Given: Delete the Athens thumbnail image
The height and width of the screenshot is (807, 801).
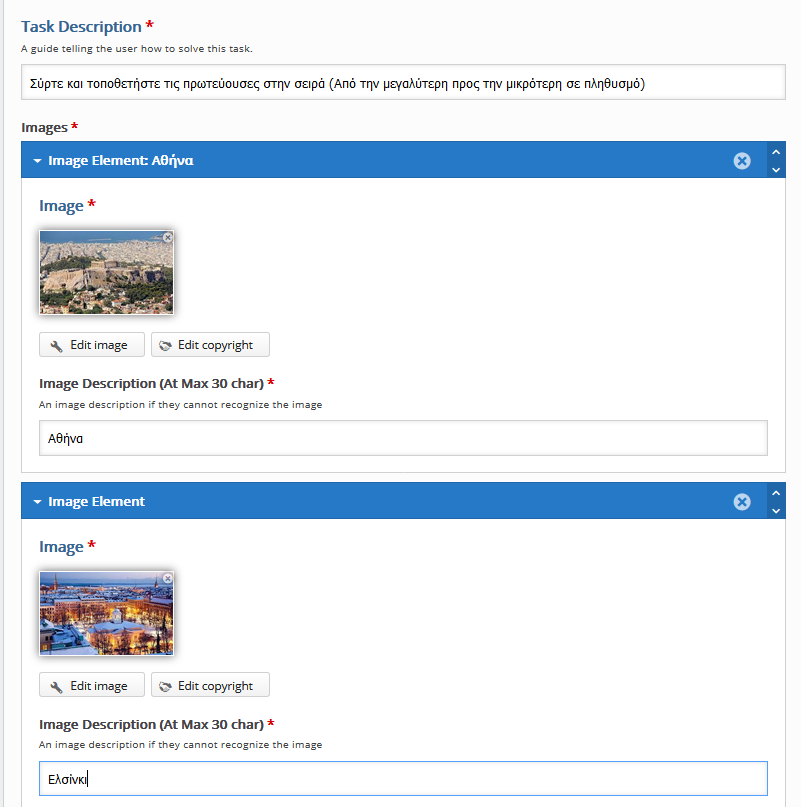Looking at the screenshot, I should click(167, 237).
